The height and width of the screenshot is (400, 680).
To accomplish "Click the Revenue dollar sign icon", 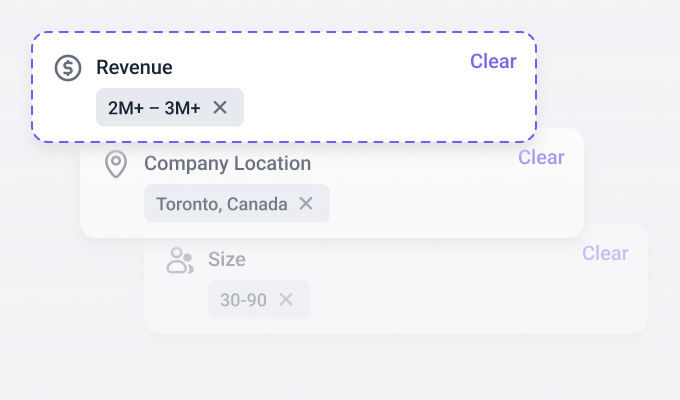I will point(68,68).
